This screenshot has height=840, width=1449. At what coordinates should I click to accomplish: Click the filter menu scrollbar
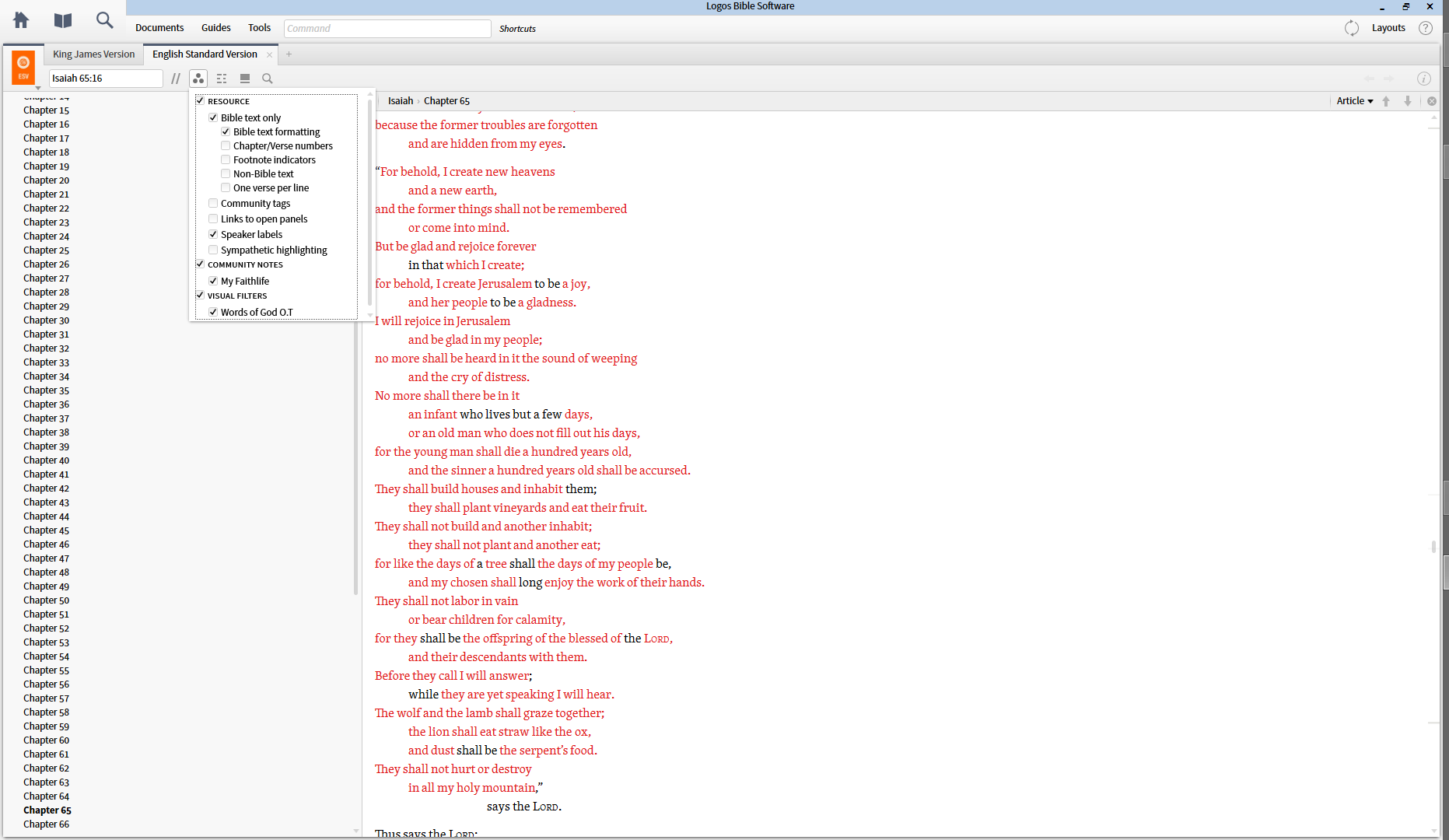click(x=370, y=202)
